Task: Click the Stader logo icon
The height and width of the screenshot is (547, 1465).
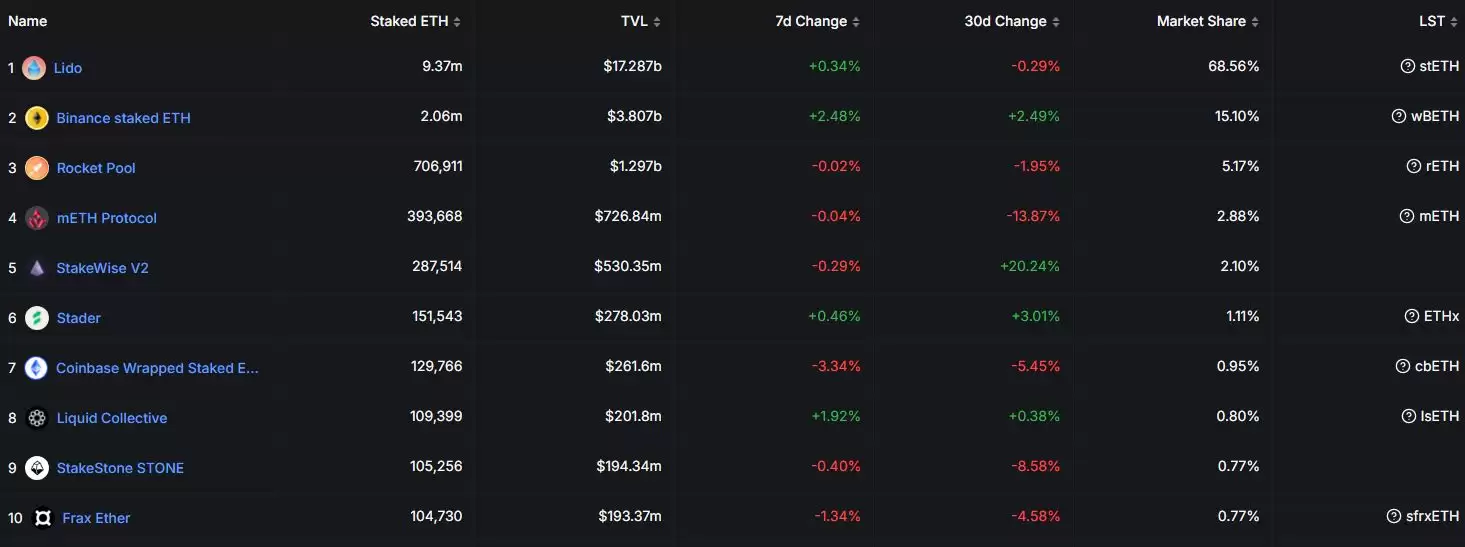Action: [x=37, y=318]
